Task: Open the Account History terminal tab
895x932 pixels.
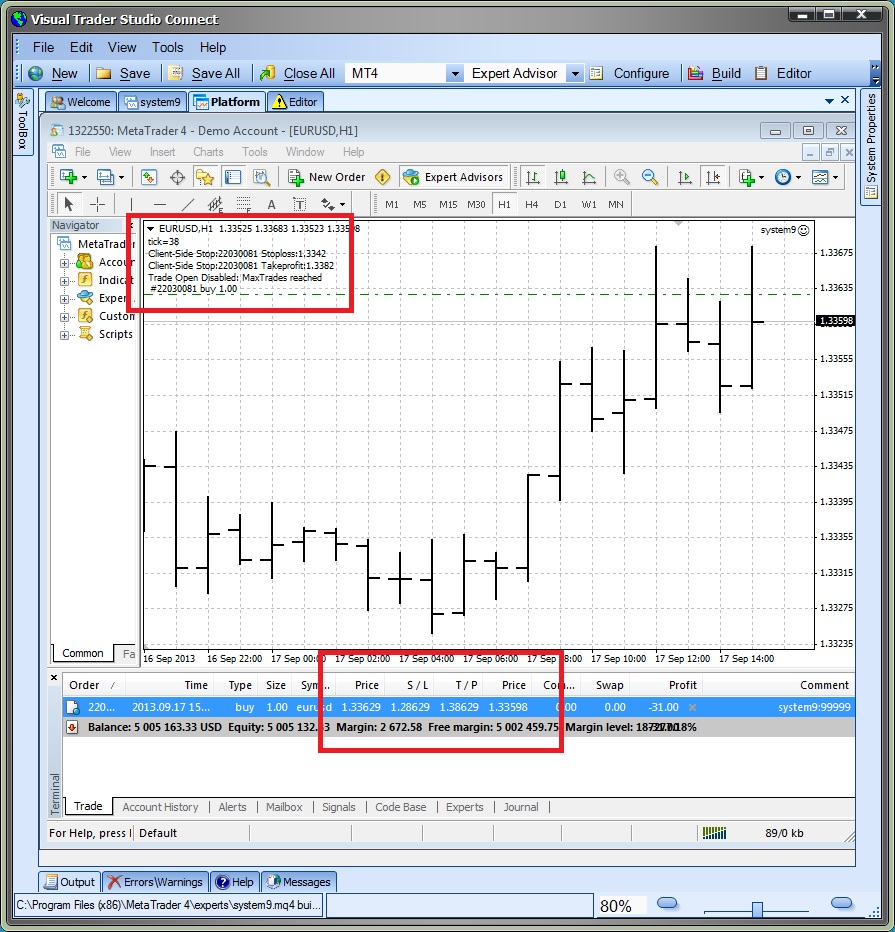Action: 160,807
